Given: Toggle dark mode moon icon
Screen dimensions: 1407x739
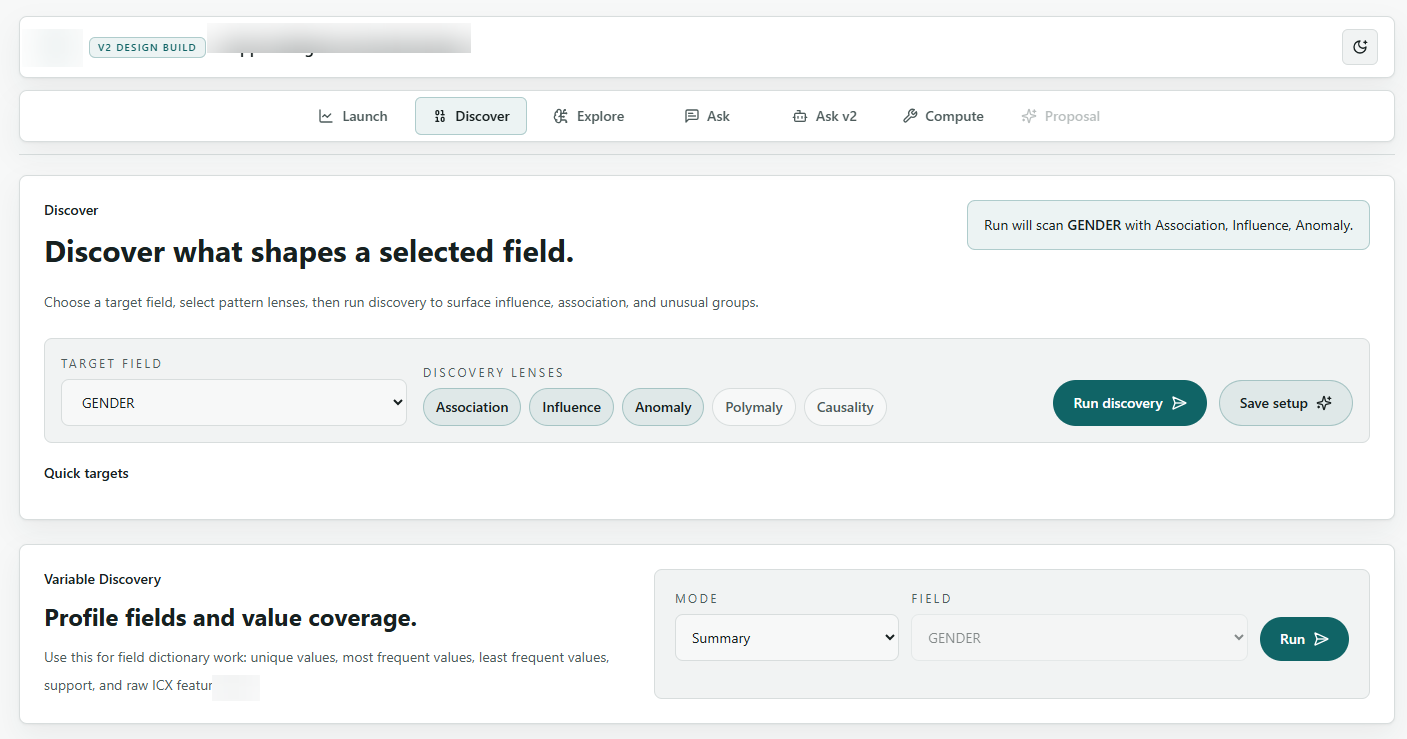Looking at the screenshot, I should [x=1359, y=47].
